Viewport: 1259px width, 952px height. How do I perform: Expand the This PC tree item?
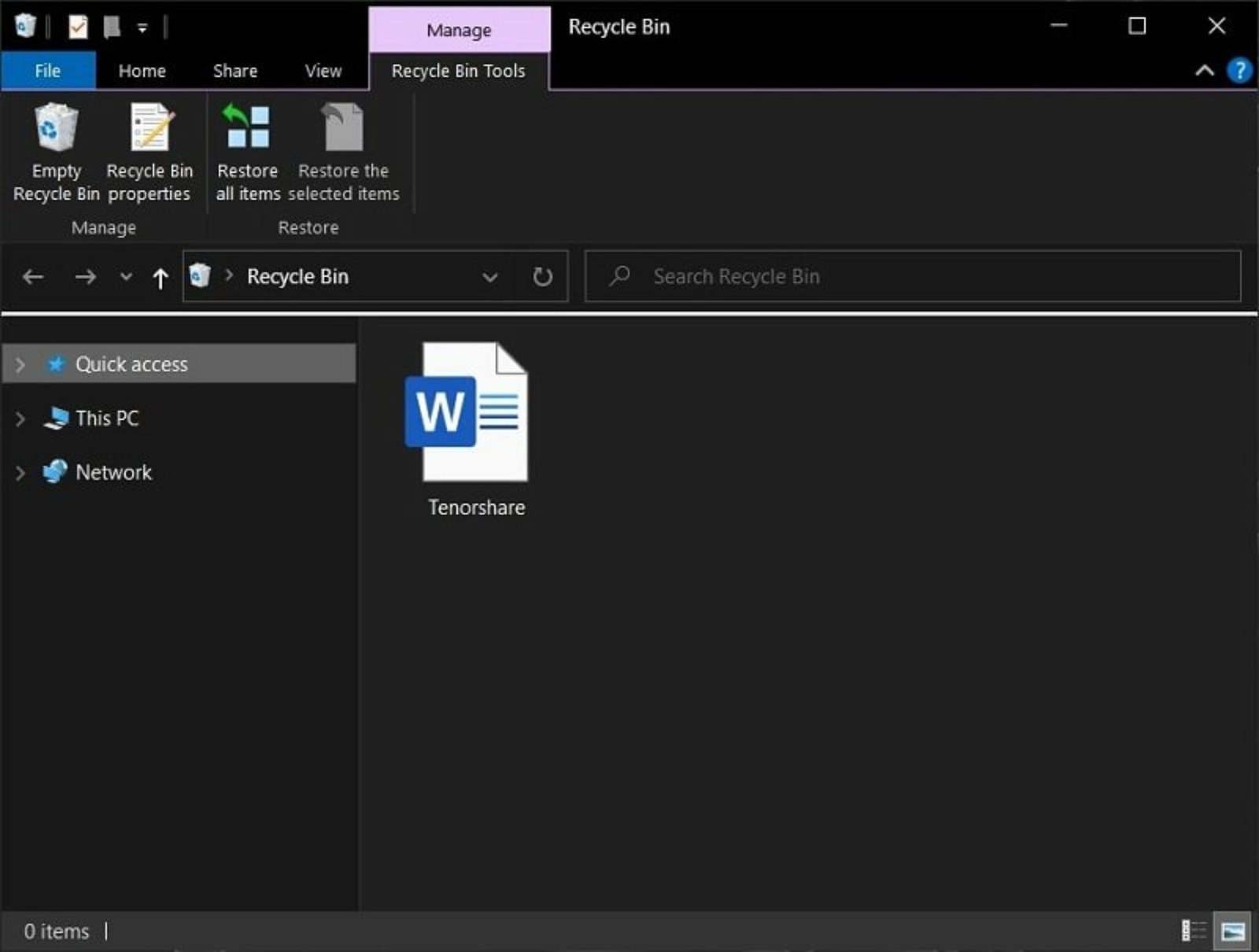point(20,418)
